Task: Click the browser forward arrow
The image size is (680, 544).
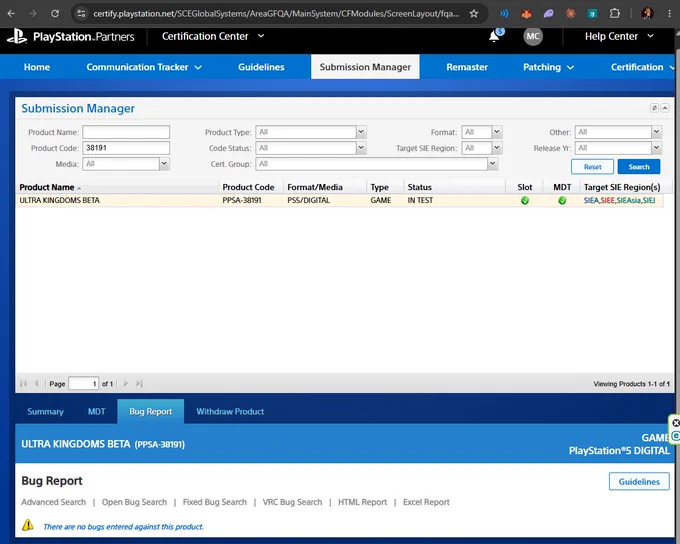Action: [33, 13]
